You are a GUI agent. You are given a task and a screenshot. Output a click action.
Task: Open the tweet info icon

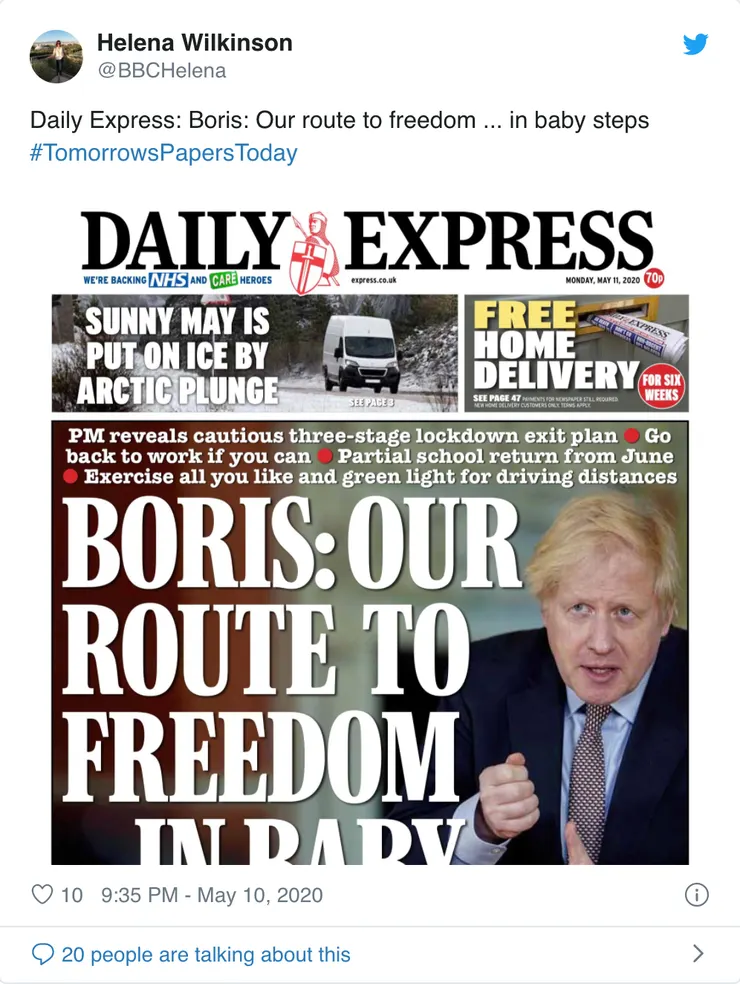coord(696,894)
